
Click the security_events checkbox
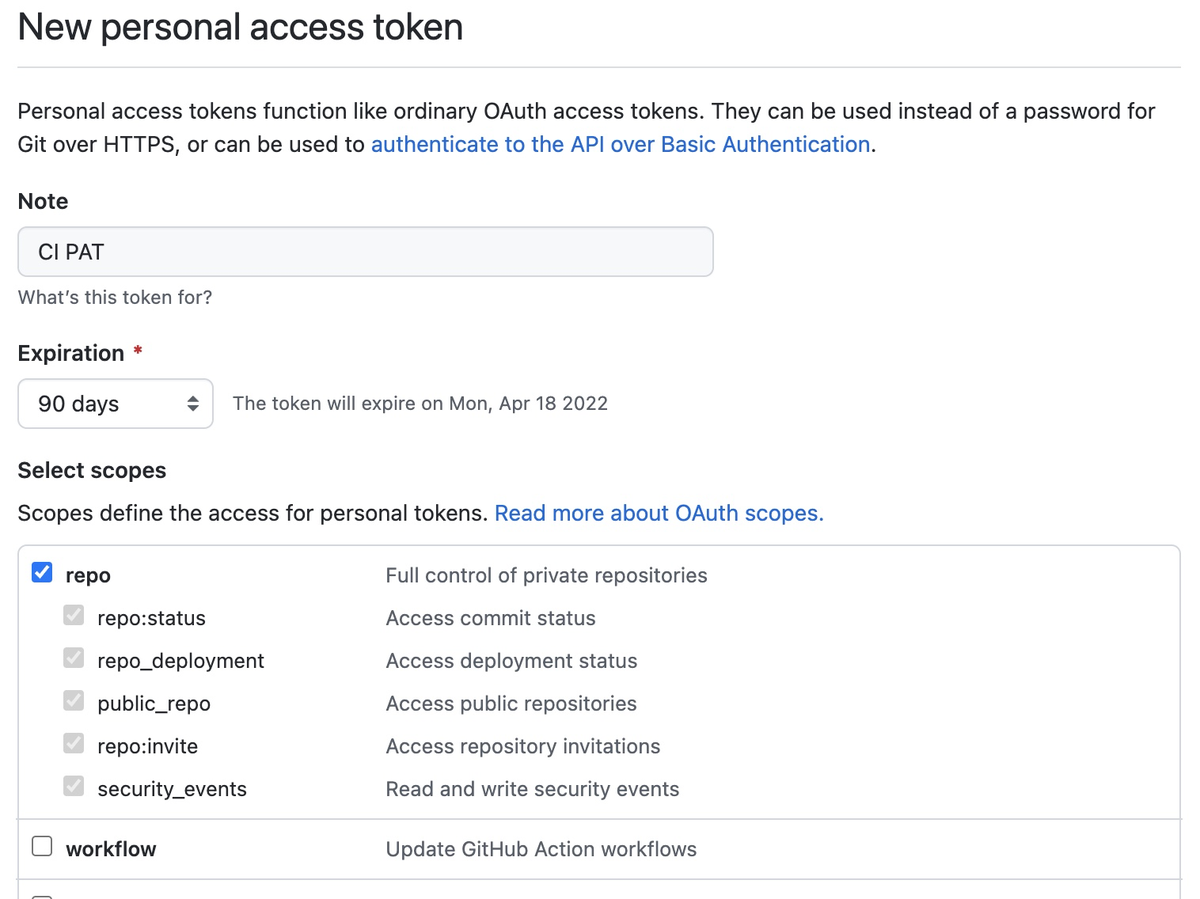tap(74, 786)
